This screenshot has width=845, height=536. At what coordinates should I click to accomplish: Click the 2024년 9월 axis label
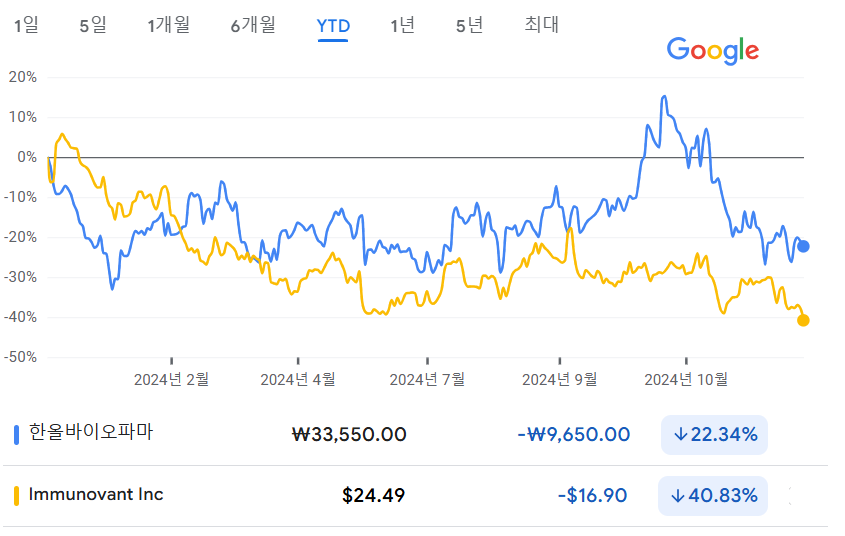[559, 380]
